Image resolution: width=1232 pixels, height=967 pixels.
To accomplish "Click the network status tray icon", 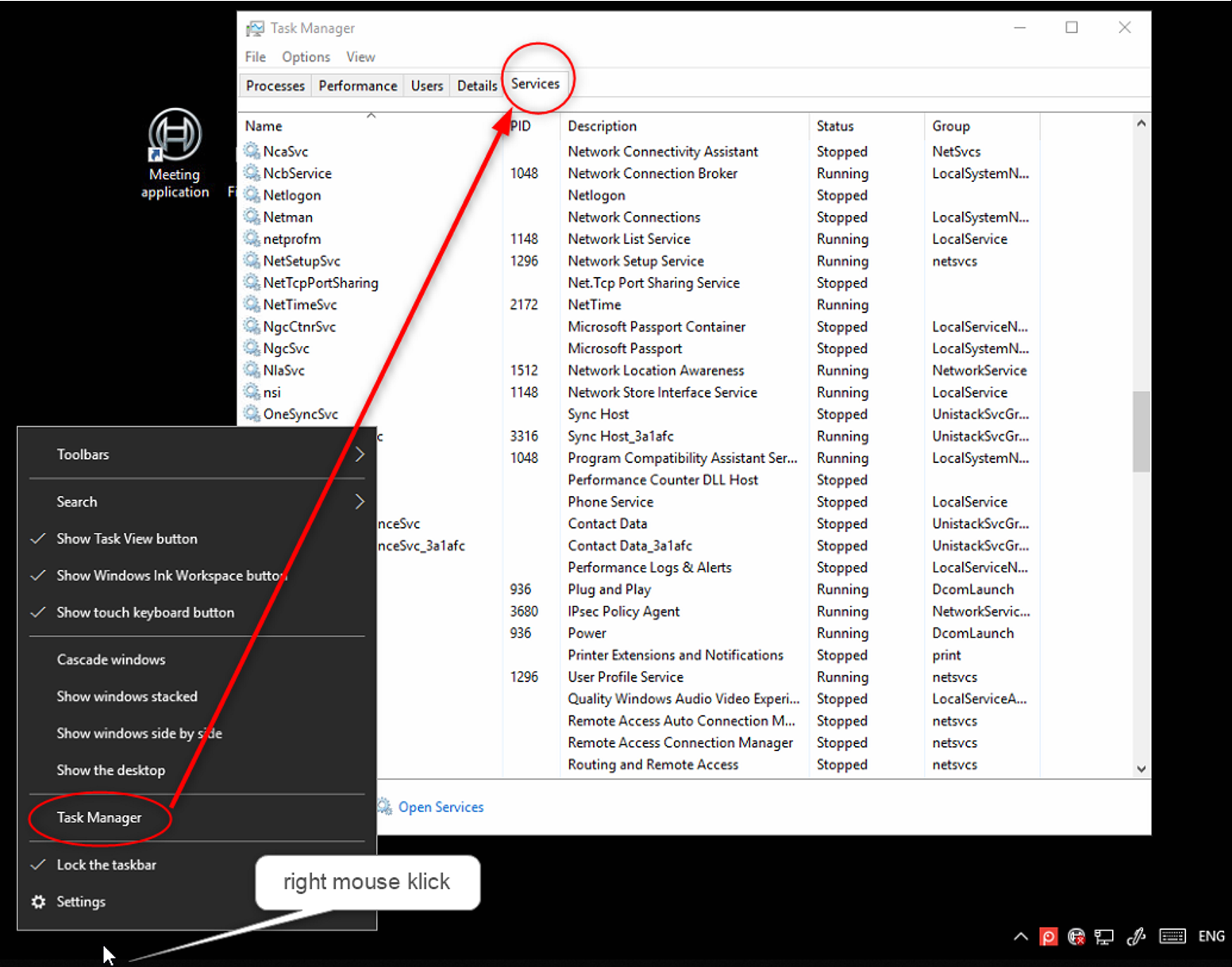I will pos(1103,937).
